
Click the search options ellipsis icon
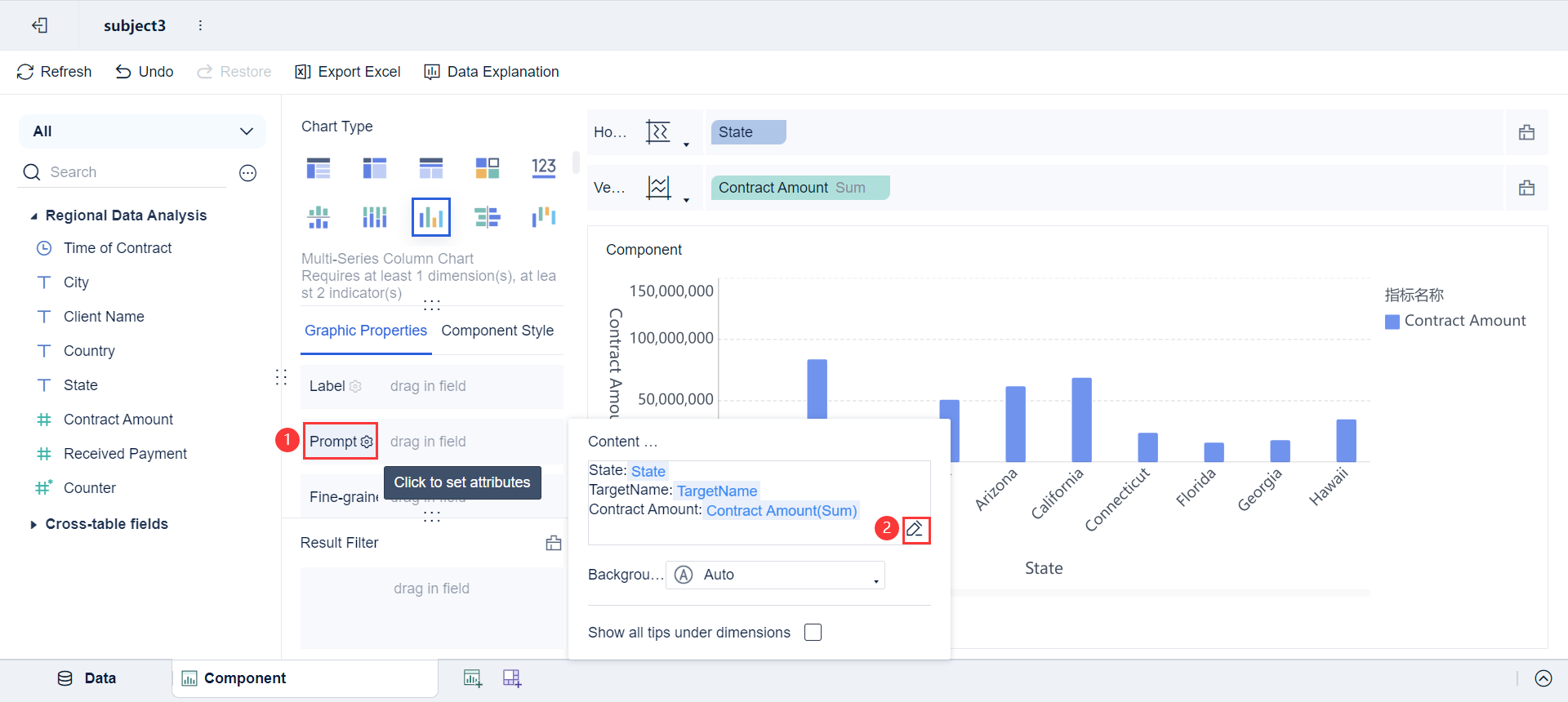click(247, 172)
